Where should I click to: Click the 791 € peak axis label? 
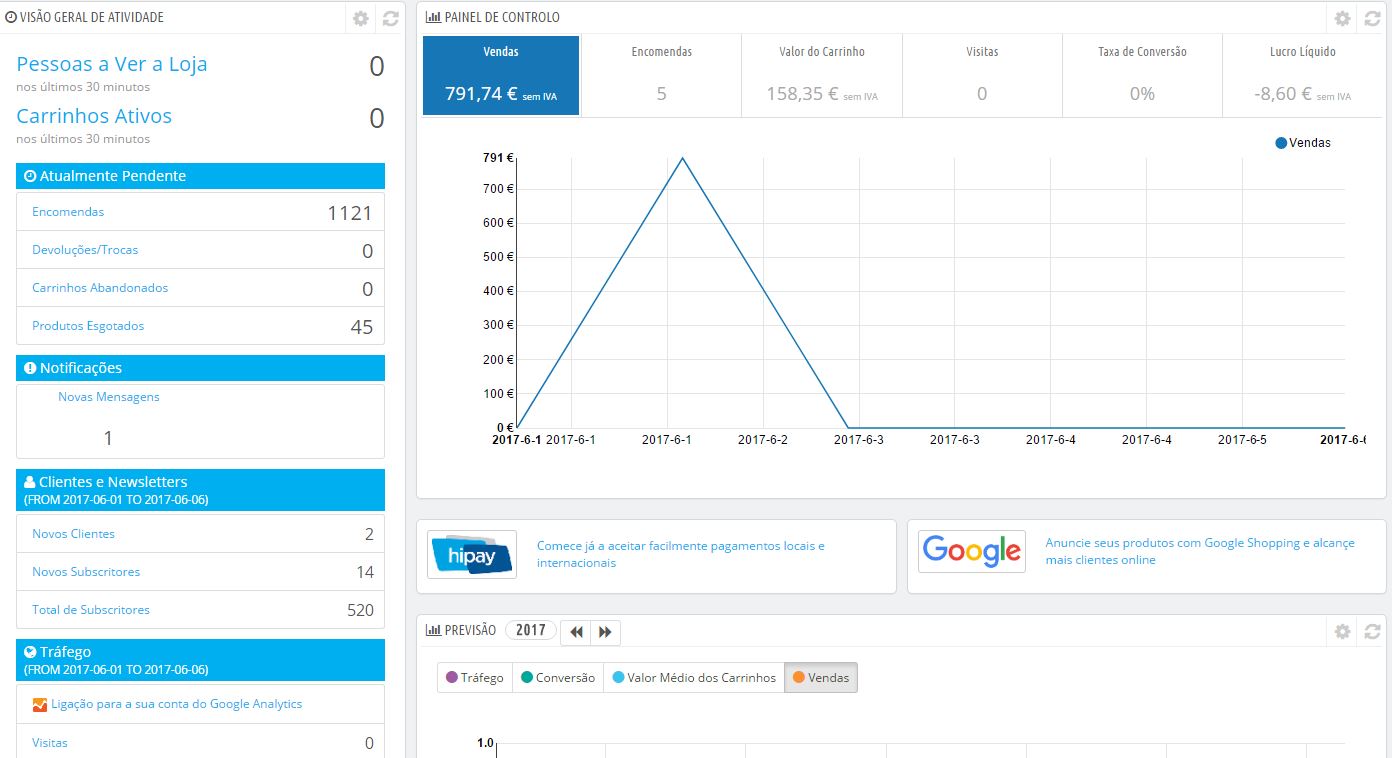tap(498, 157)
